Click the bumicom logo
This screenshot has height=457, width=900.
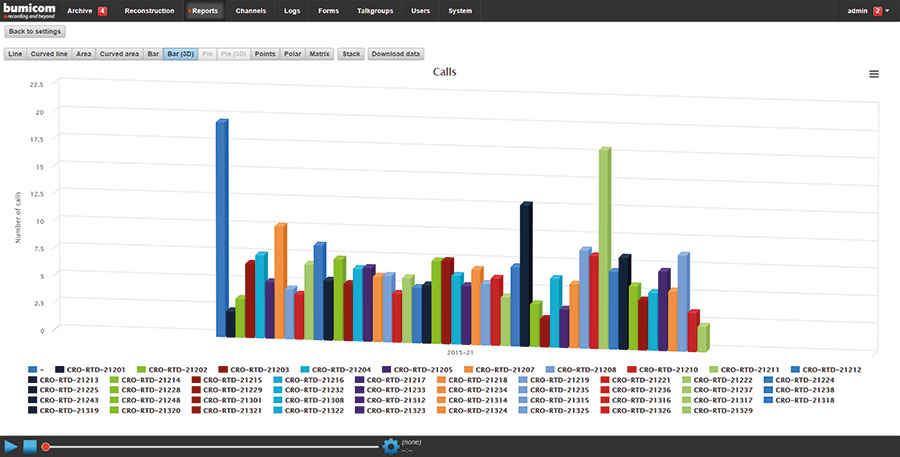(28, 10)
